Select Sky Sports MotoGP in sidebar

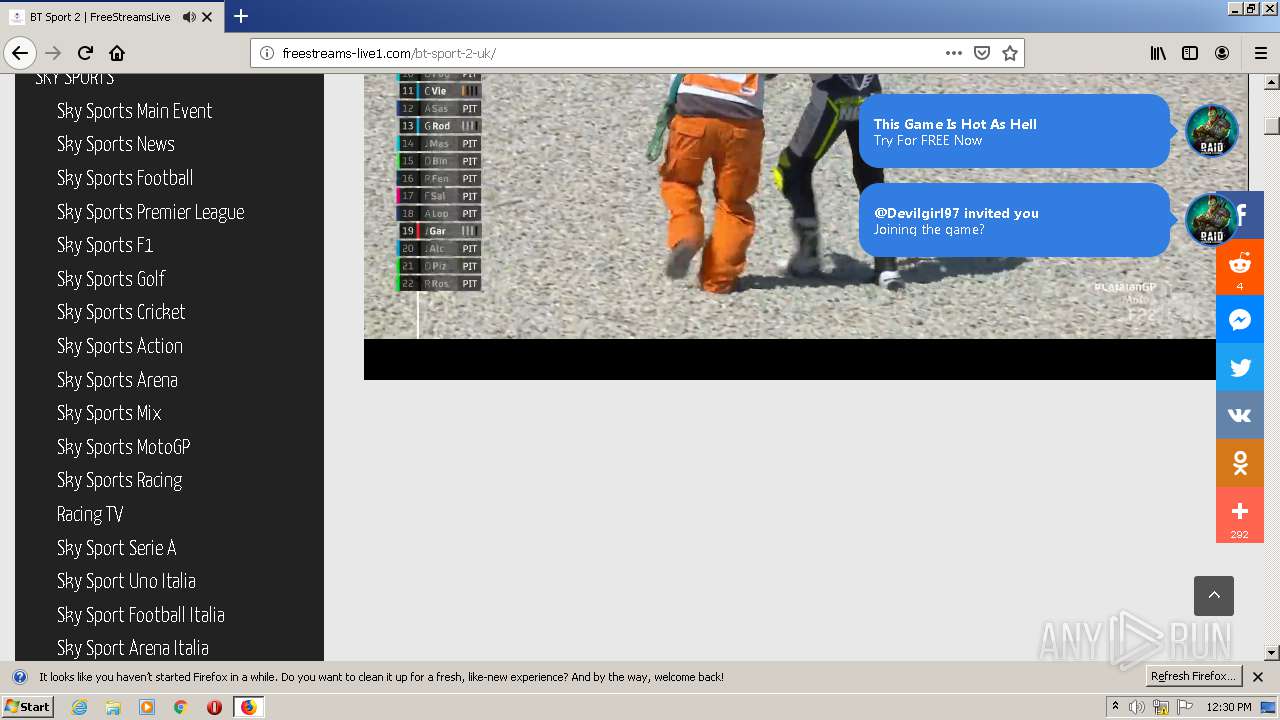coord(123,447)
